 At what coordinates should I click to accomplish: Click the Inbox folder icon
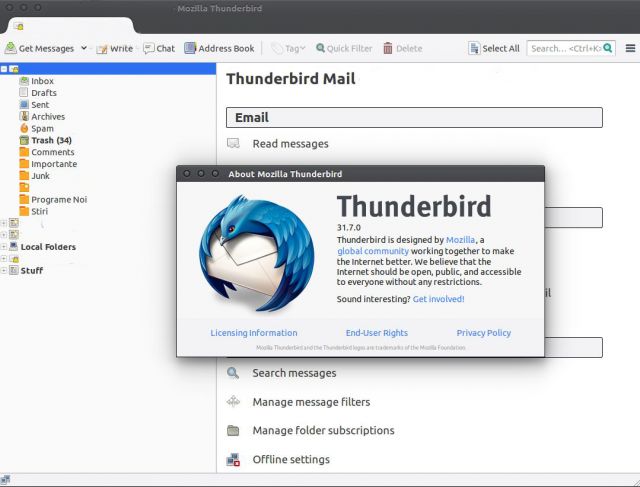tap(24, 81)
